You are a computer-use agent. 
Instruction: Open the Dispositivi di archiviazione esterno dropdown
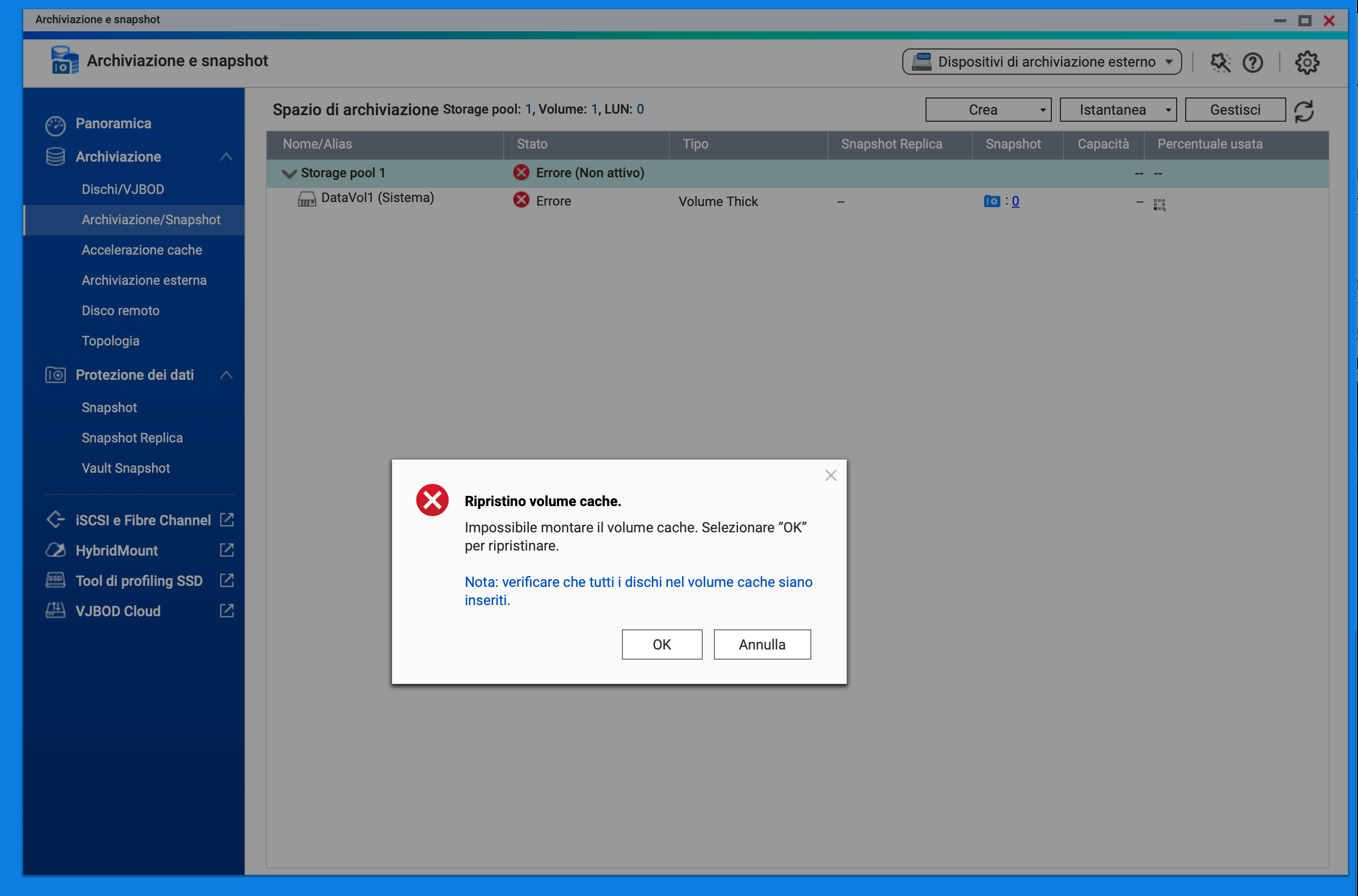1041,62
